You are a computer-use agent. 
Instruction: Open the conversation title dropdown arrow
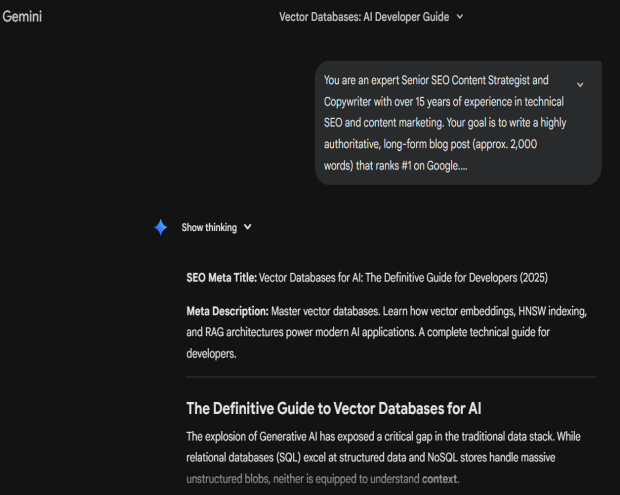(459, 16)
